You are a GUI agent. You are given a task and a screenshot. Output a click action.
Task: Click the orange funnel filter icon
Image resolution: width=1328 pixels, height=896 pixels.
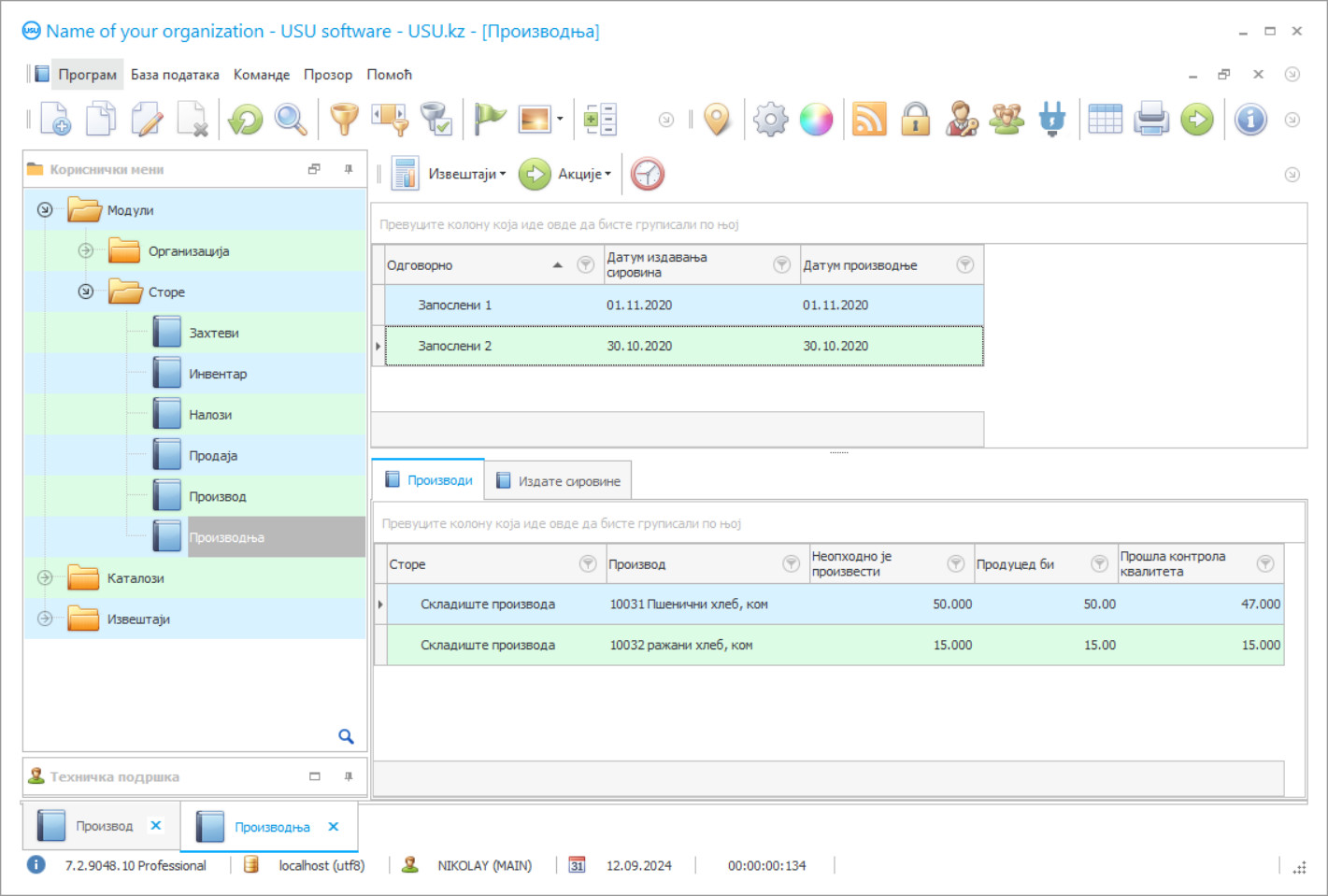pyautogui.click(x=344, y=119)
